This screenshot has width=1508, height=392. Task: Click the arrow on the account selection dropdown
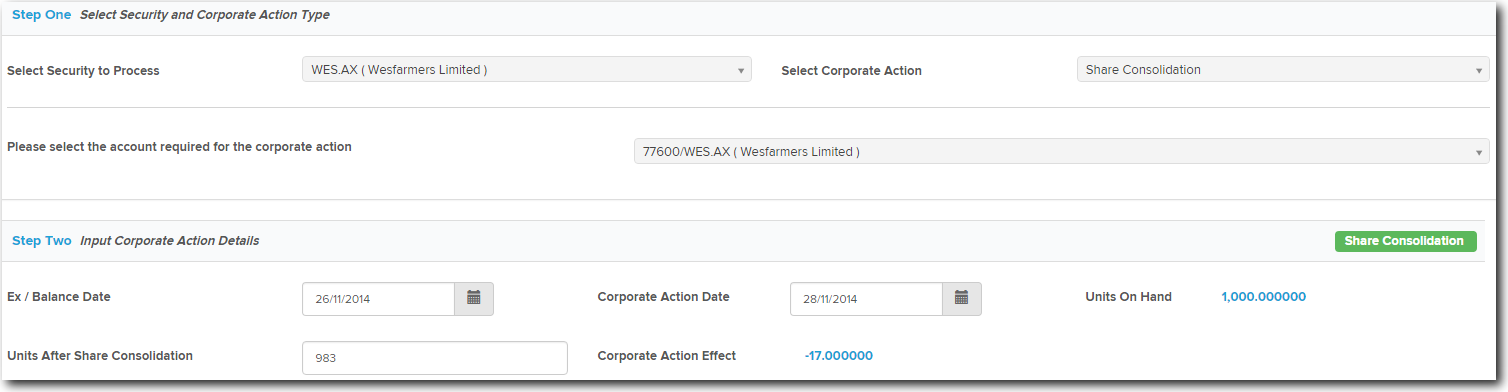[1479, 152]
